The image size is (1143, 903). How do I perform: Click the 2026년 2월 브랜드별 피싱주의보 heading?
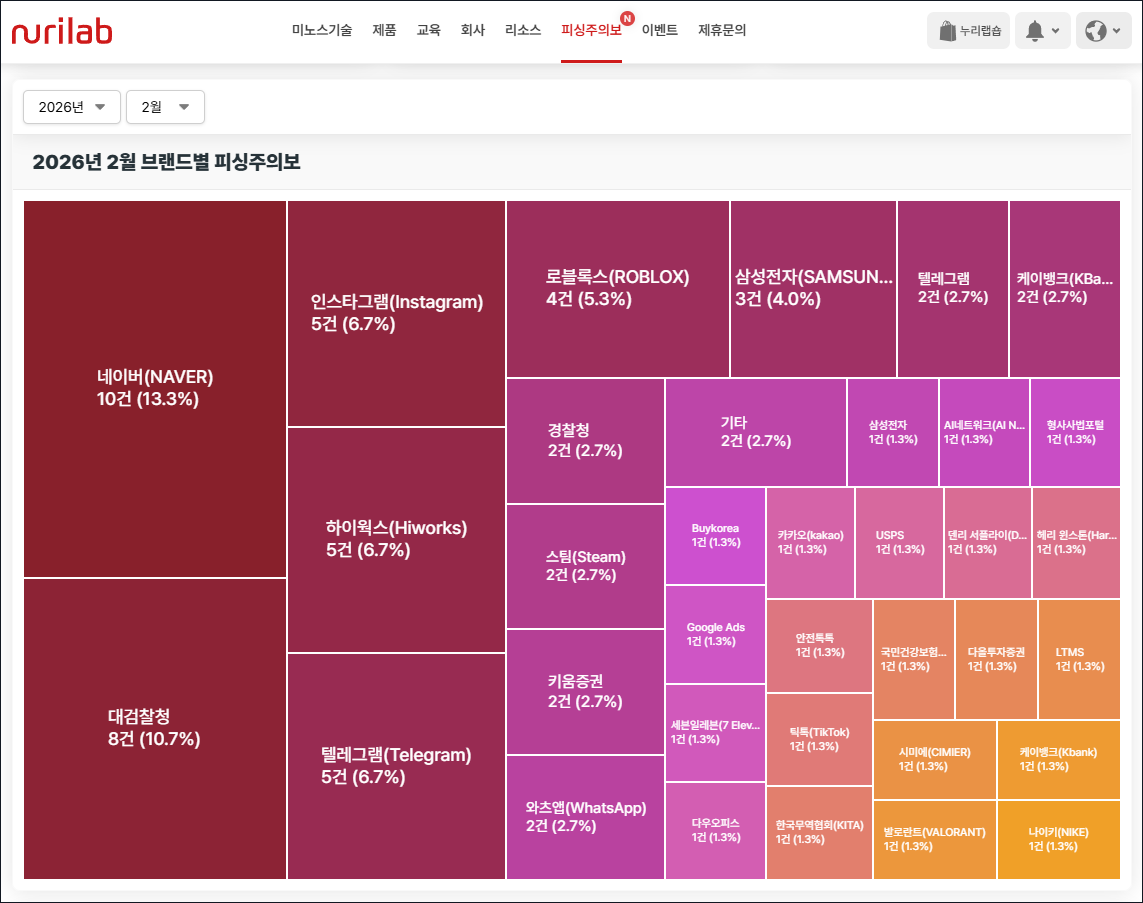coord(166,162)
